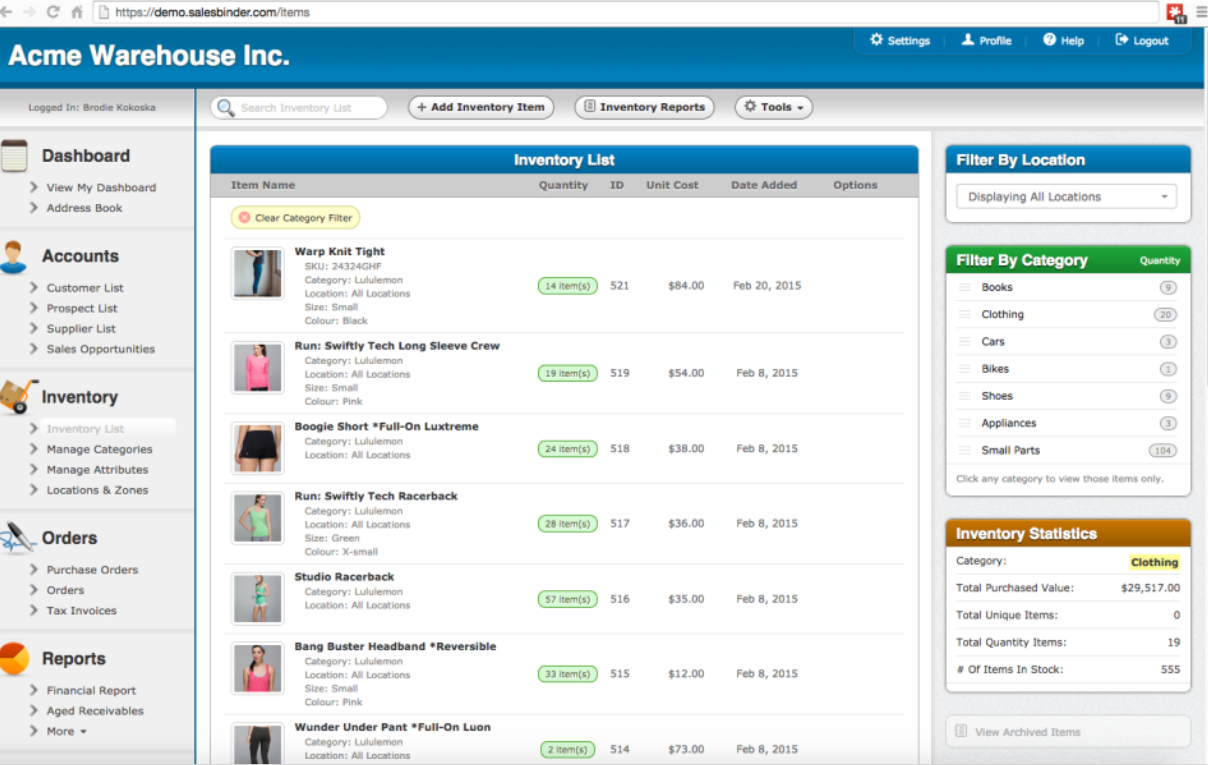Expand the More reports menu
Screen dimensions: 1208x765
coord(66,731)
